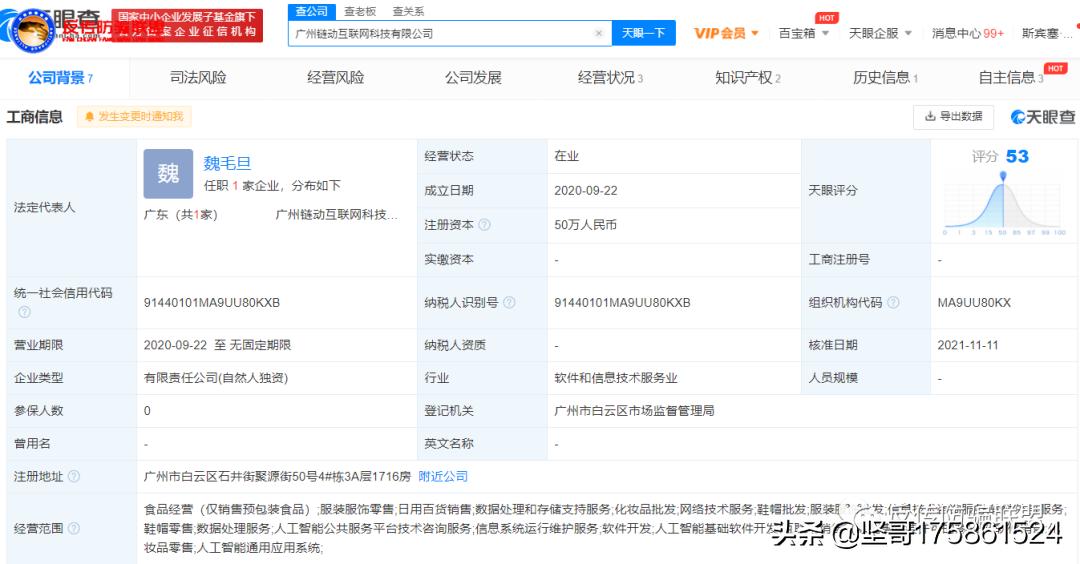Select the 查公司 search tab
The height and width of the screenshot is (564, 1080).
[312, 12]
